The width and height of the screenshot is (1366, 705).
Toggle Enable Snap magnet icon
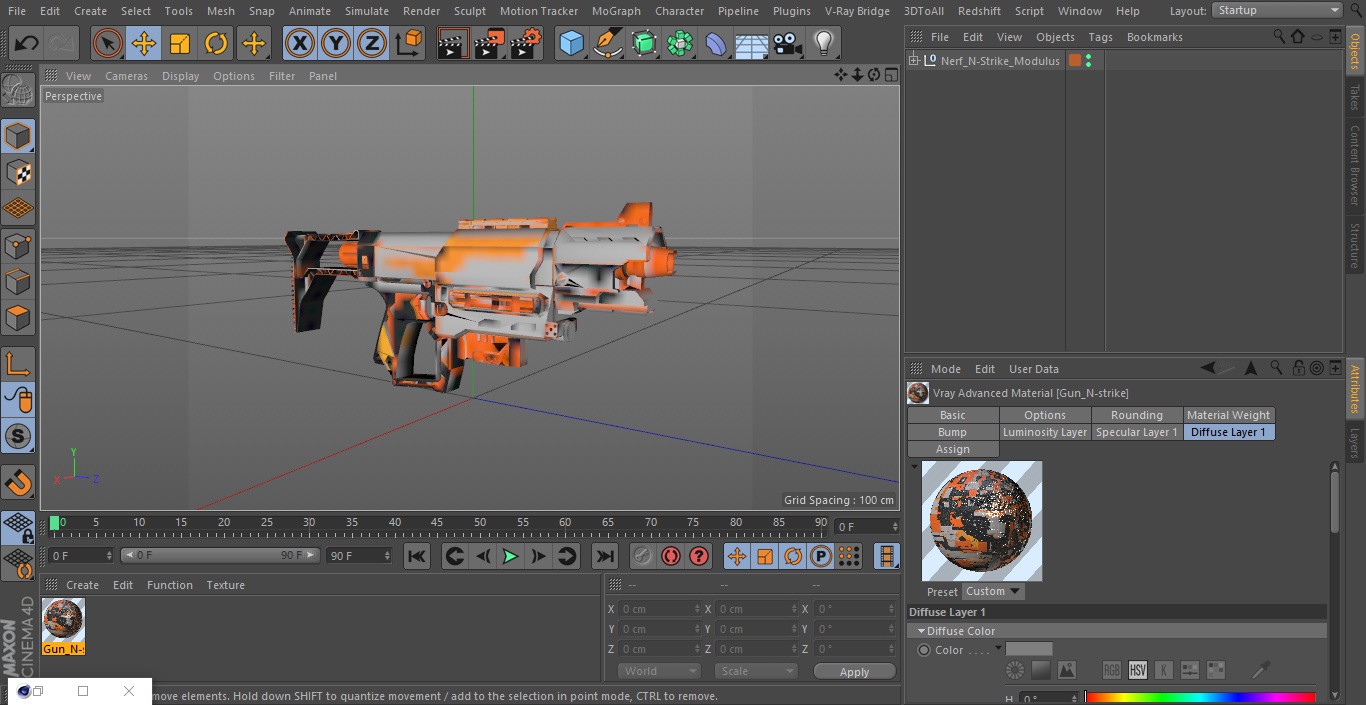(x=18, y=483)
